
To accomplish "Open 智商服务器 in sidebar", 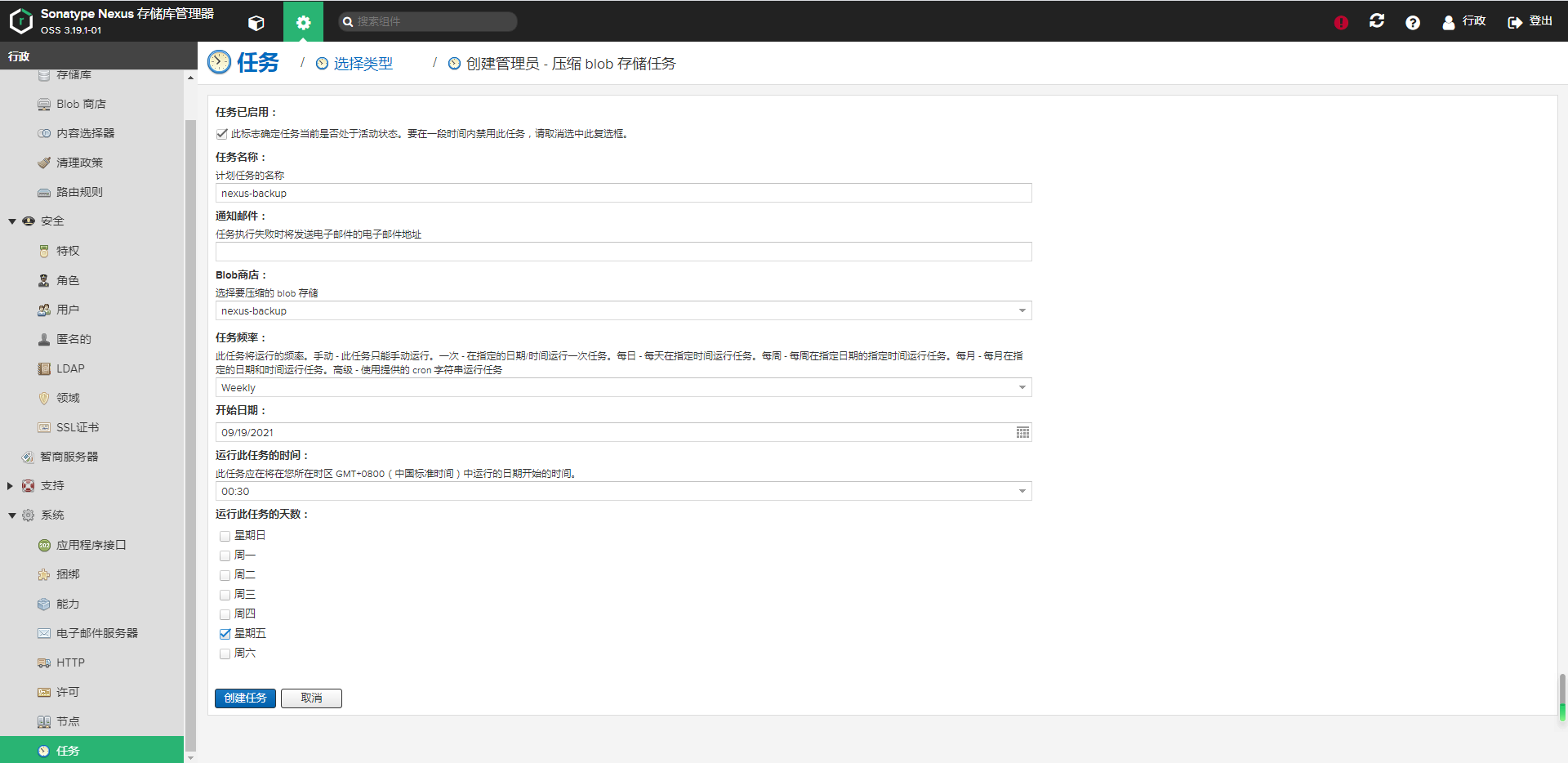I will [69, 457].
